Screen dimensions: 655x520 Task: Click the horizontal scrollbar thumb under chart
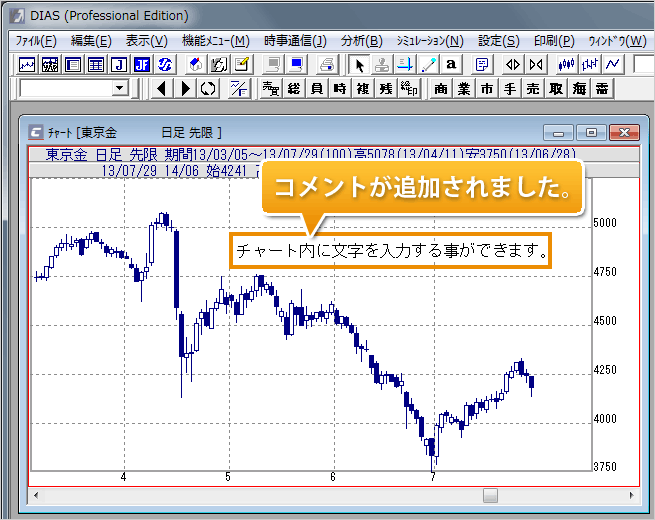[490, 495]
